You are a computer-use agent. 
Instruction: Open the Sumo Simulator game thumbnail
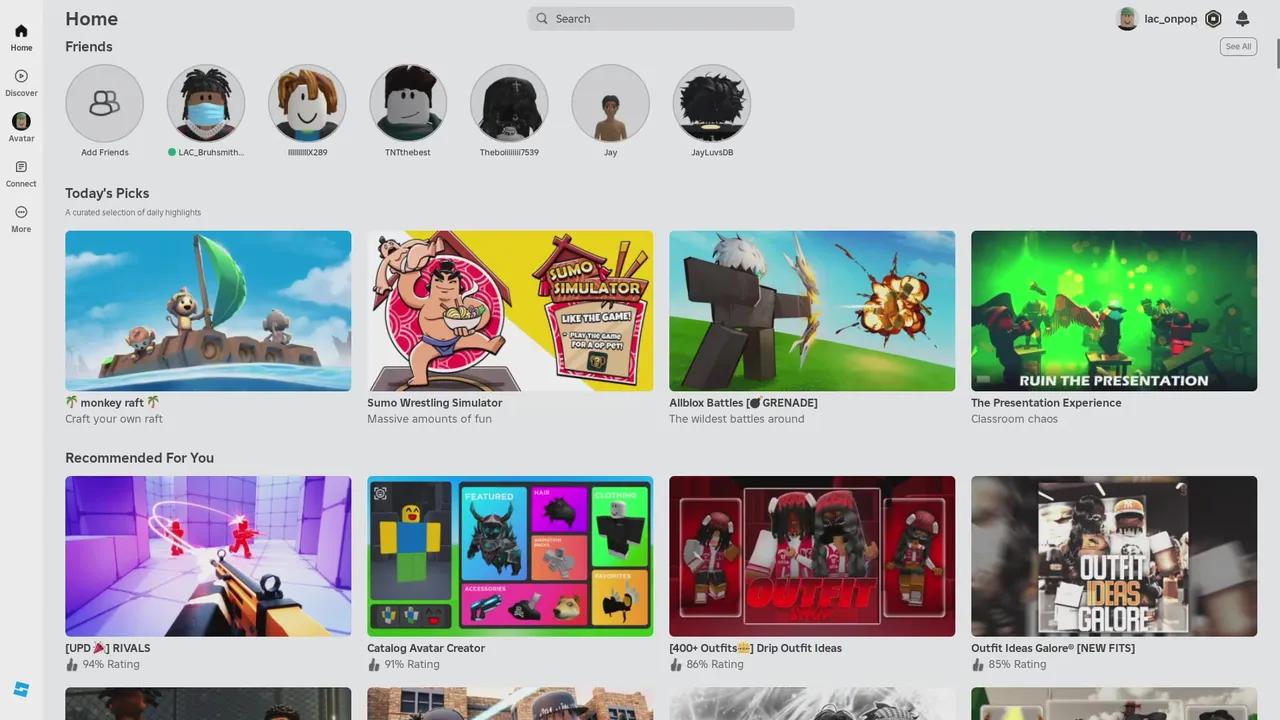[x=510, y=311]
